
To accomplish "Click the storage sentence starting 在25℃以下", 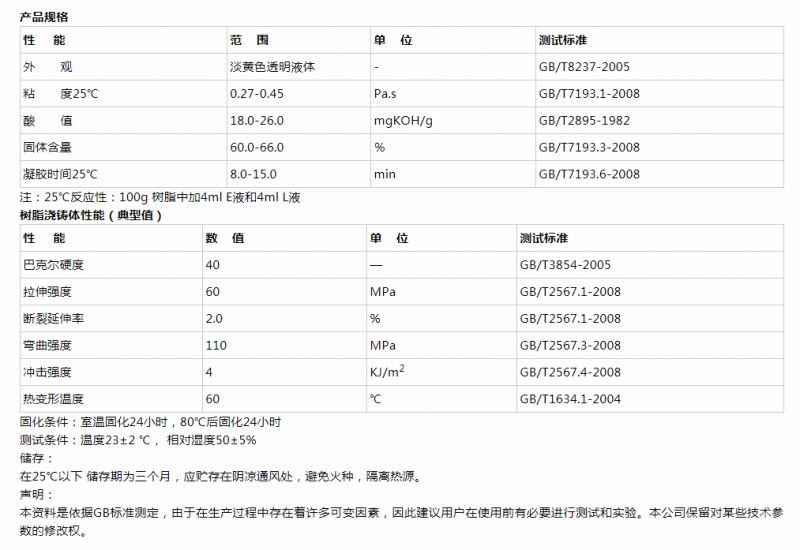I will pyautogui.click(x=221, y=477).
